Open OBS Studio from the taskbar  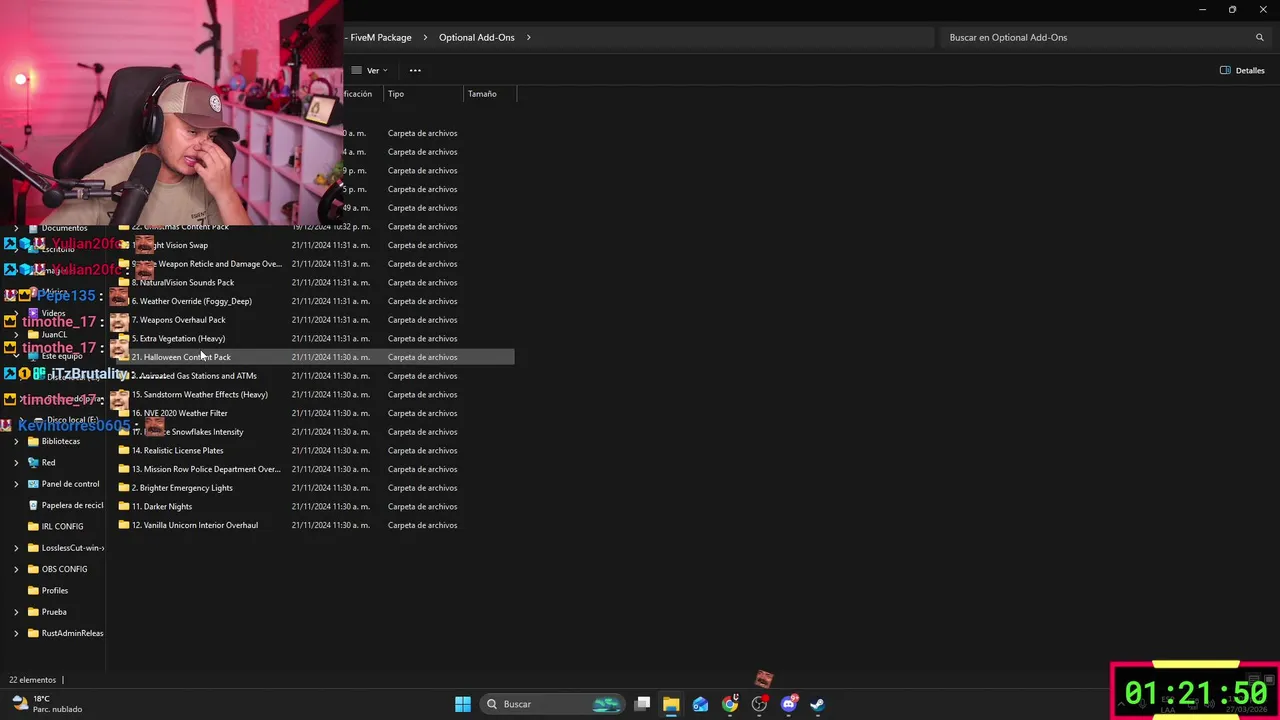[x=759, y=704]
